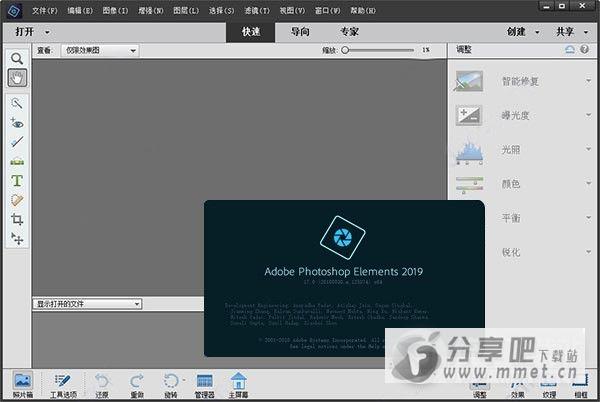Open the 图像(I) menu

coord(115,11)
